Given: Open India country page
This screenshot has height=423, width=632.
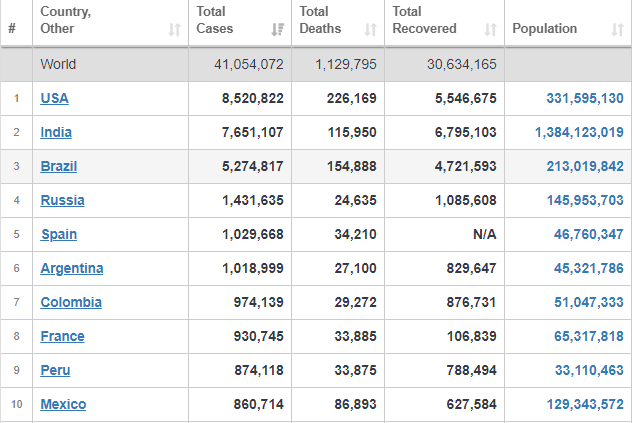Looking at the screenshot, I should pyautogui.click(x=56, y=132).
